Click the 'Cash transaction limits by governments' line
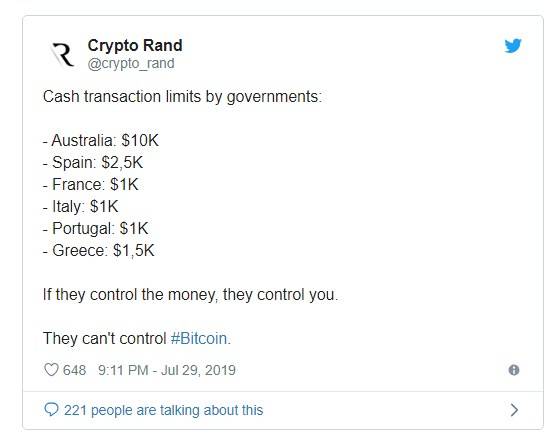Image resolution: width=560 pixels, height=446 pixels. [182, 97]
